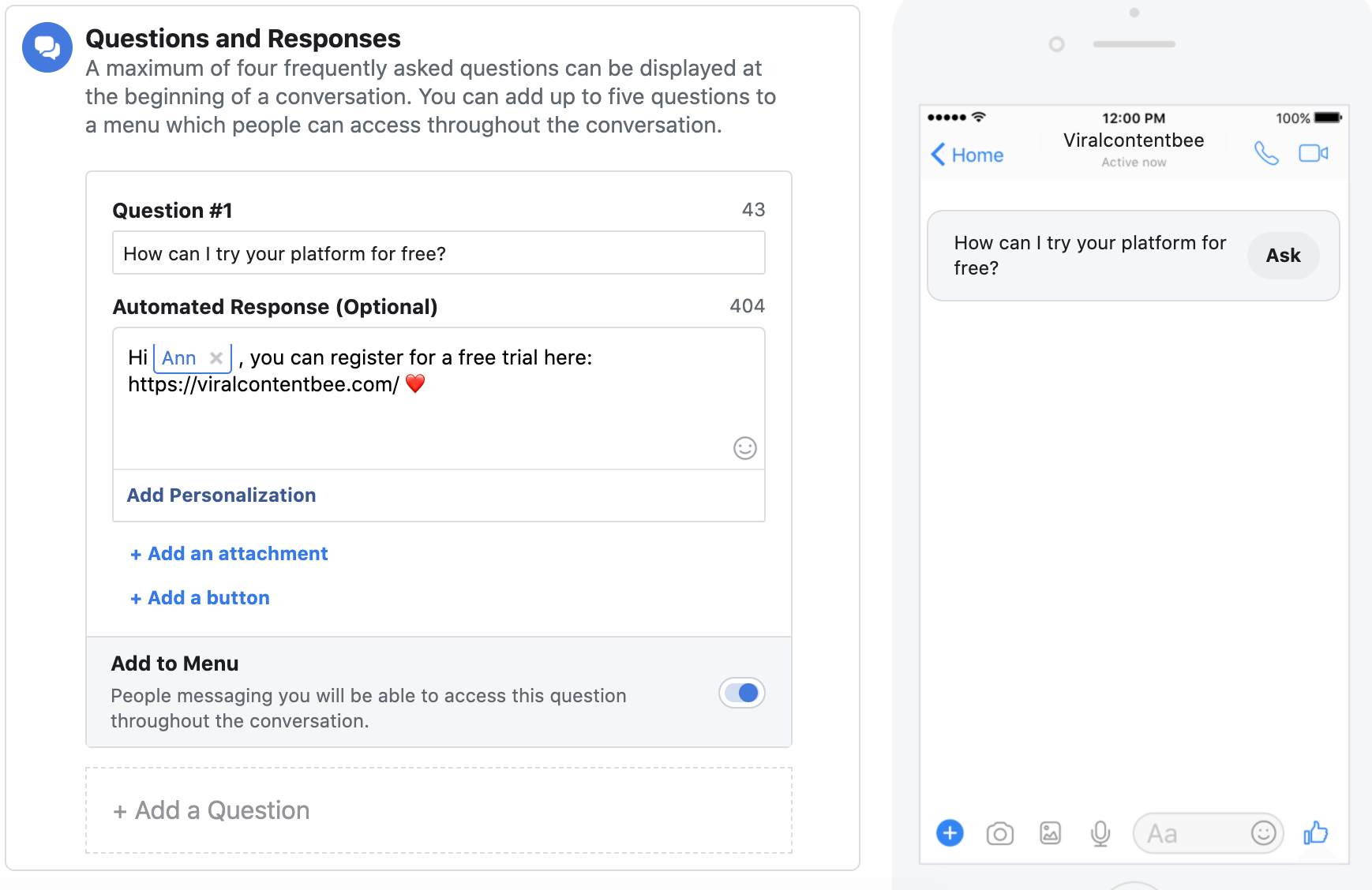Click the heart emoji in the response
This screenshot has width=1372, height=890.
[x=415, y=383]
